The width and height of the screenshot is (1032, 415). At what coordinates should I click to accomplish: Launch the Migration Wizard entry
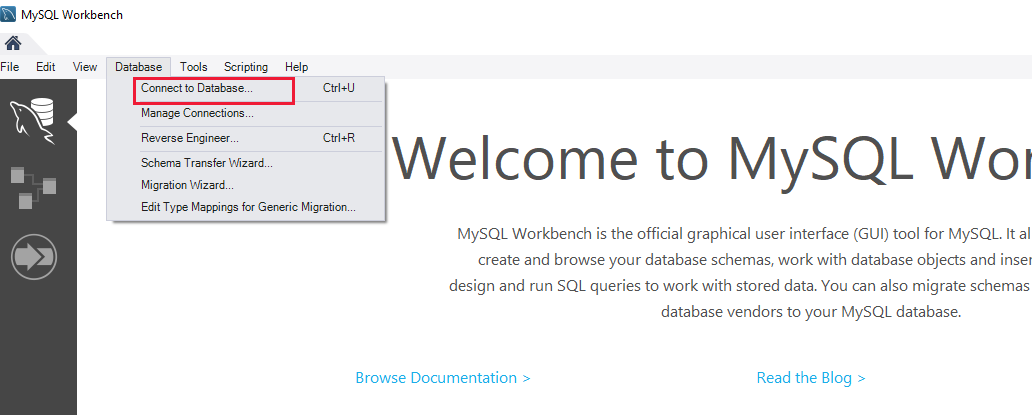click(246, 185)
